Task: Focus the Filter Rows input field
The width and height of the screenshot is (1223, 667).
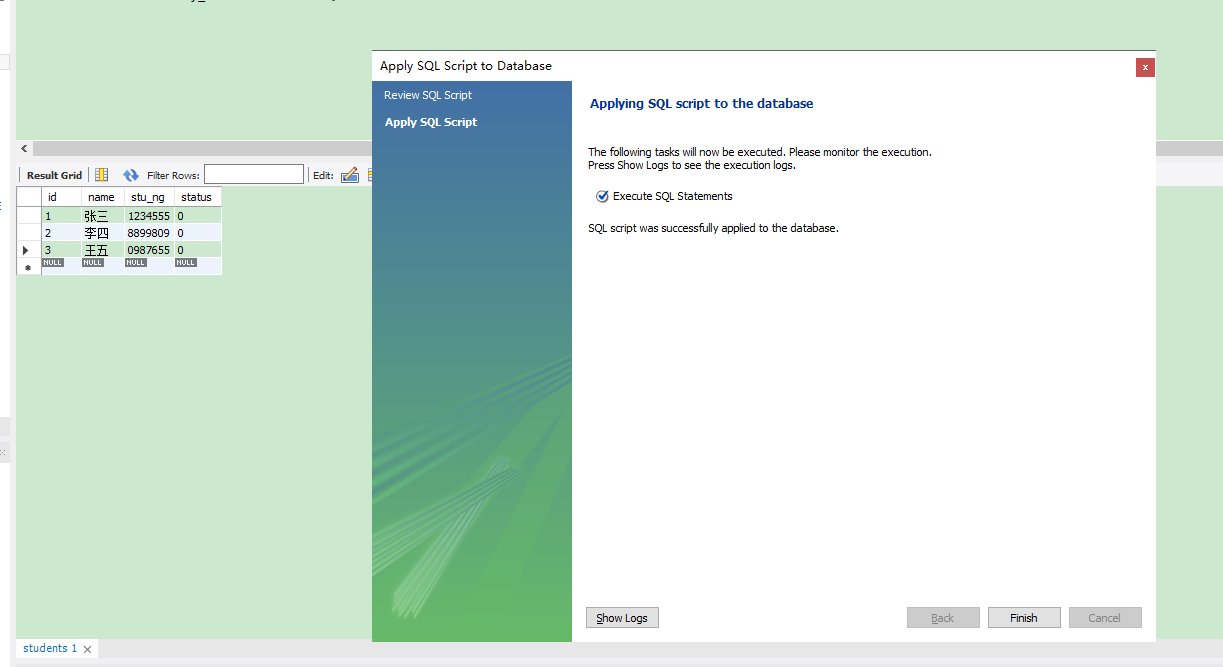Action: [x=254, y=175]
